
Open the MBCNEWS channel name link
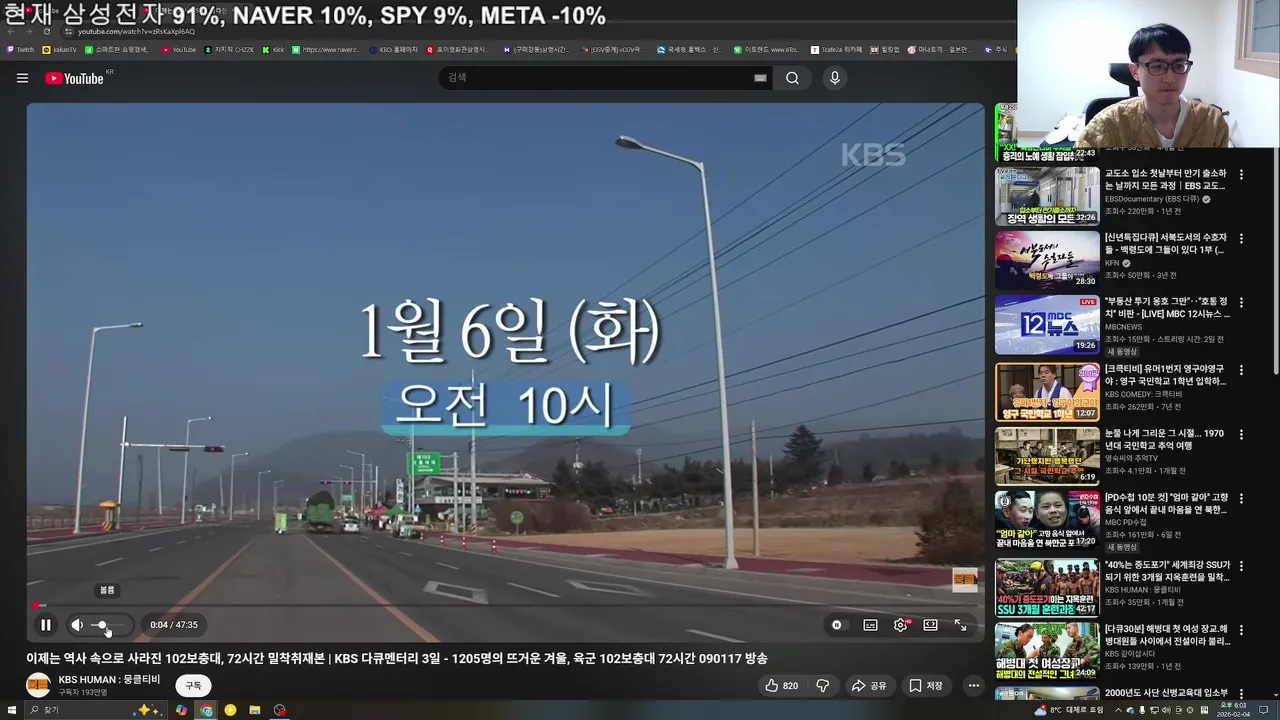[x=1123, y=327]
